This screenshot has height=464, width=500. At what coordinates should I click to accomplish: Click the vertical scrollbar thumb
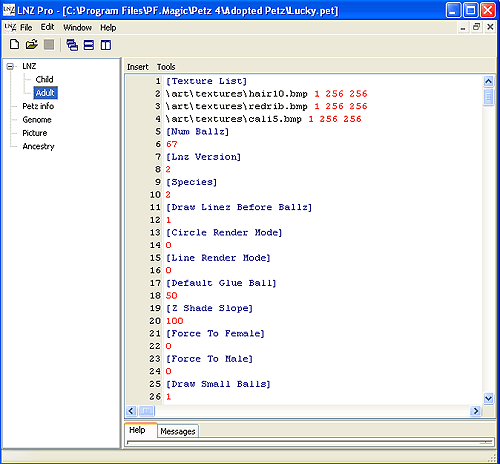488,97
